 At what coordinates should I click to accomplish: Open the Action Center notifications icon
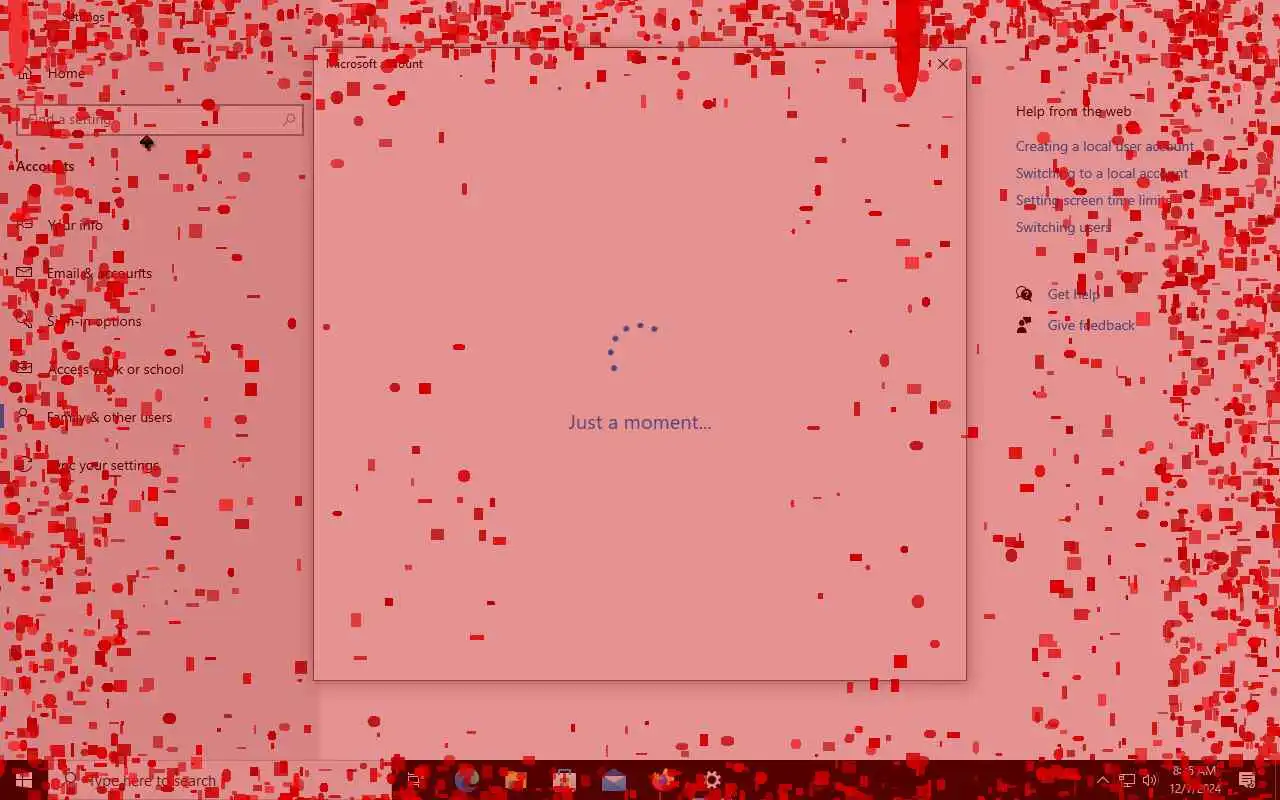pyautogui.click(x=1247, y=780)
